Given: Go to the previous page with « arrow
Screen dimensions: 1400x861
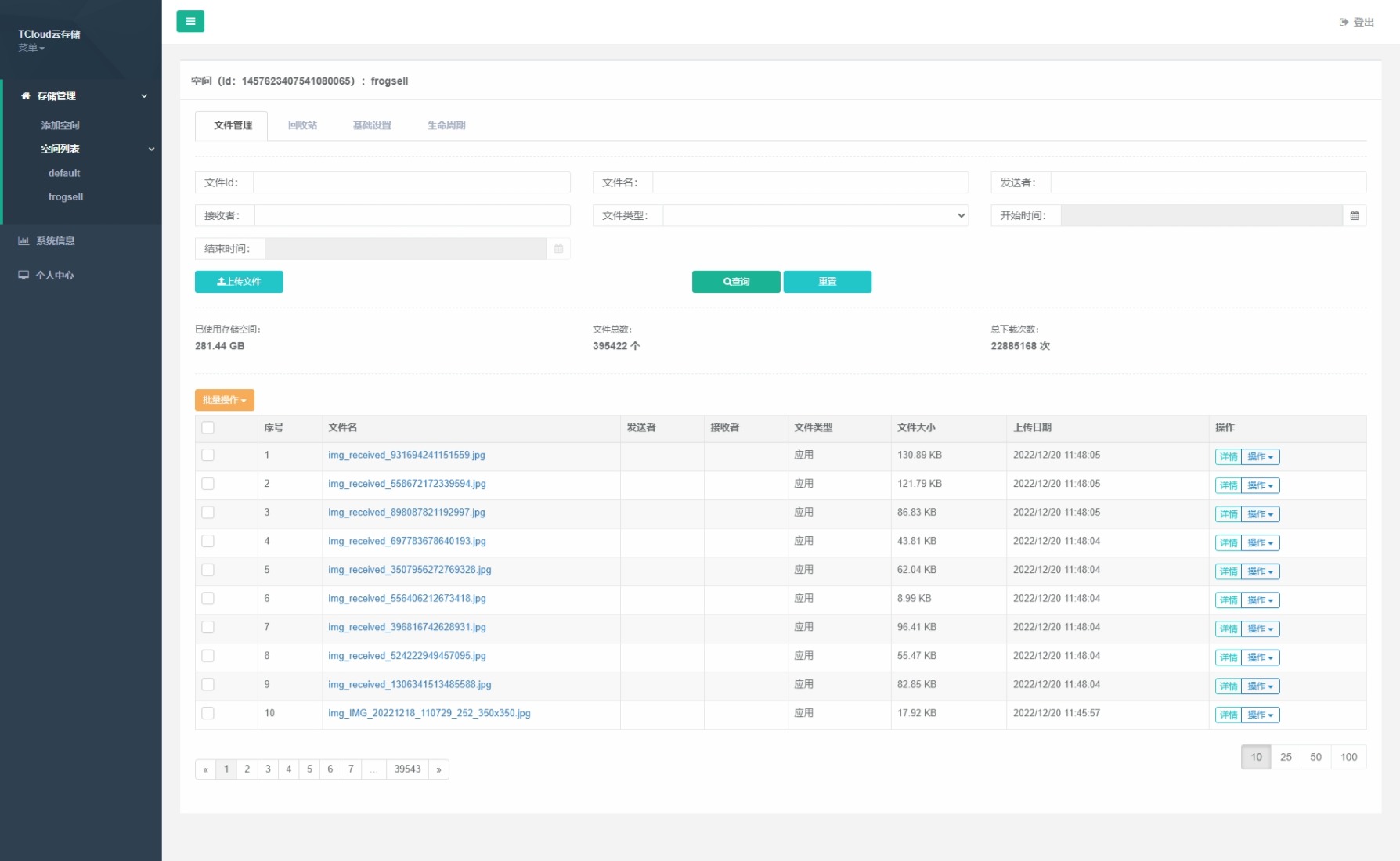Looking at the screenshot, I should (206, 769).
